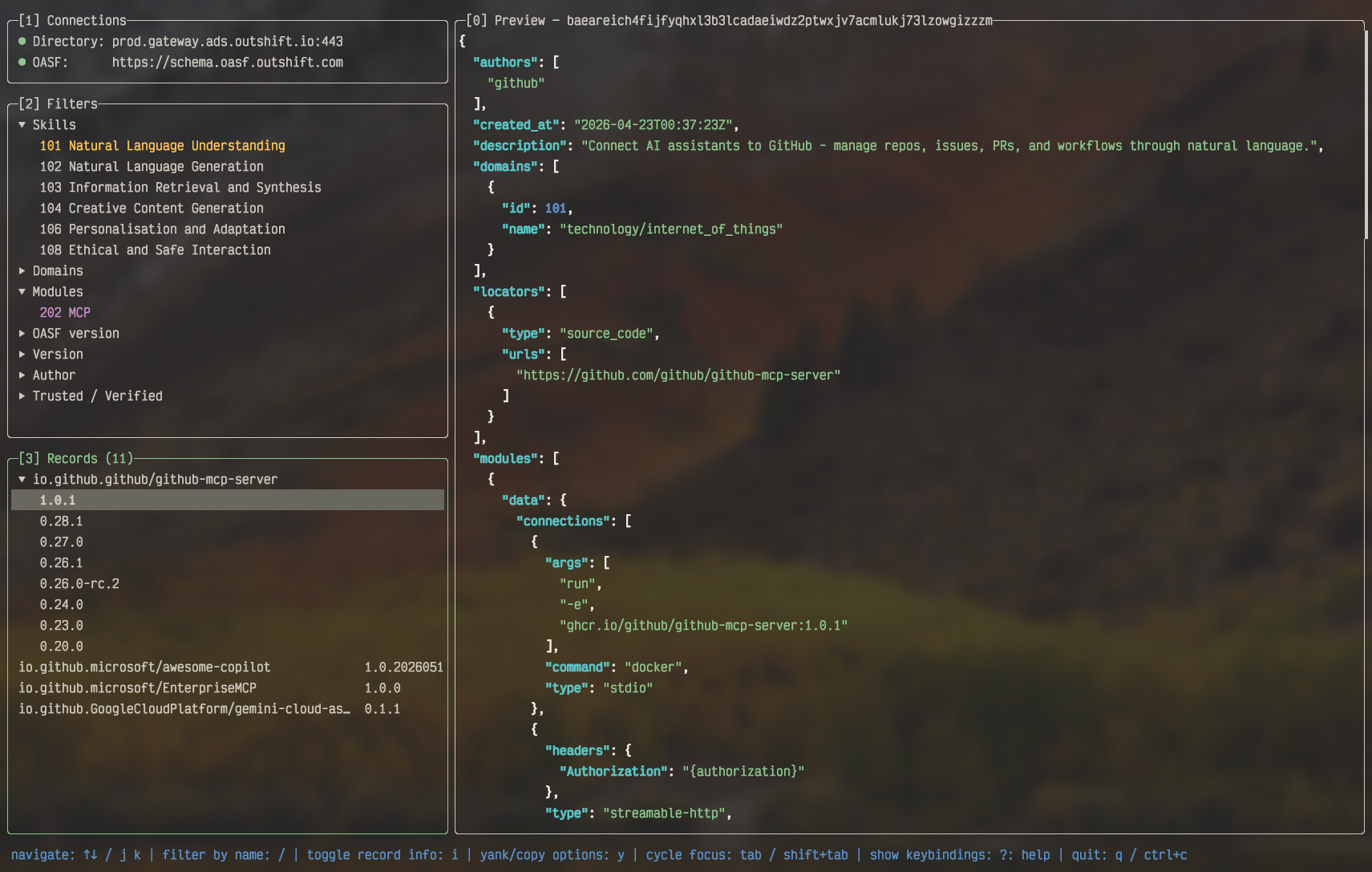The image size is (1372, 872).
Task: Toggle filter 102 Natural Language Generation
Action: pos(152,167)
